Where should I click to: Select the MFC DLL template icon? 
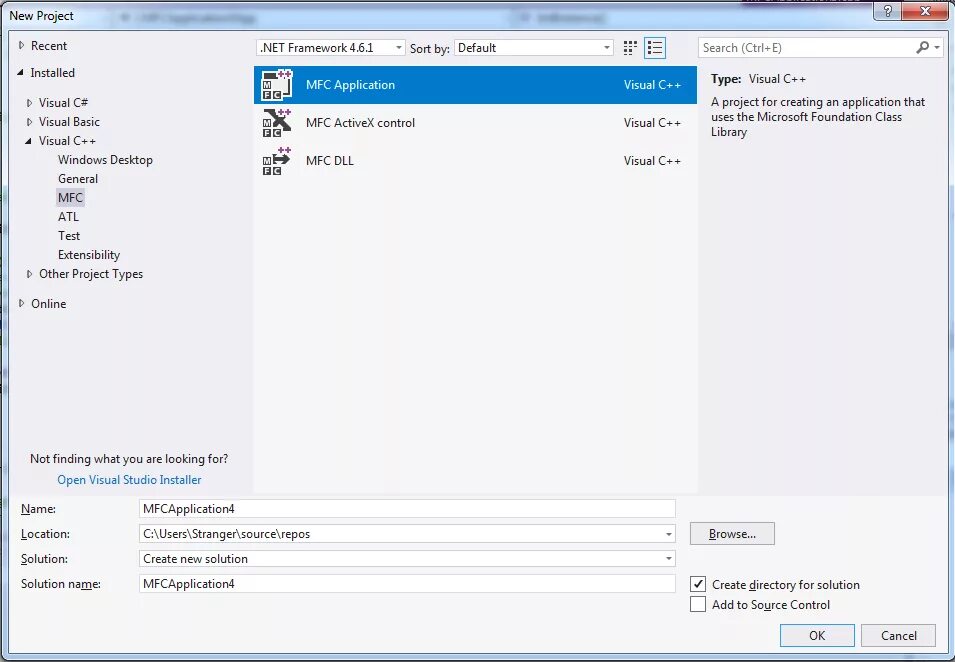click(277, 161)
